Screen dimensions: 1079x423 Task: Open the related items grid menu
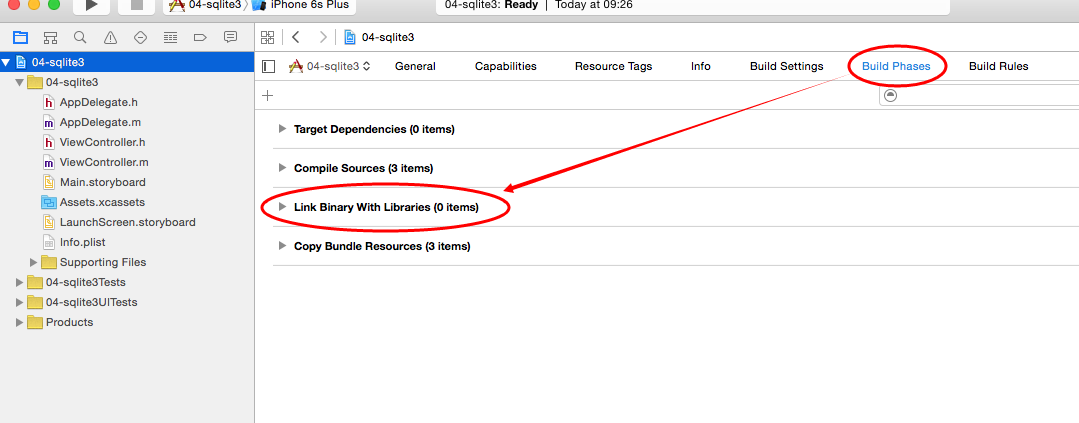pos(268,37)
